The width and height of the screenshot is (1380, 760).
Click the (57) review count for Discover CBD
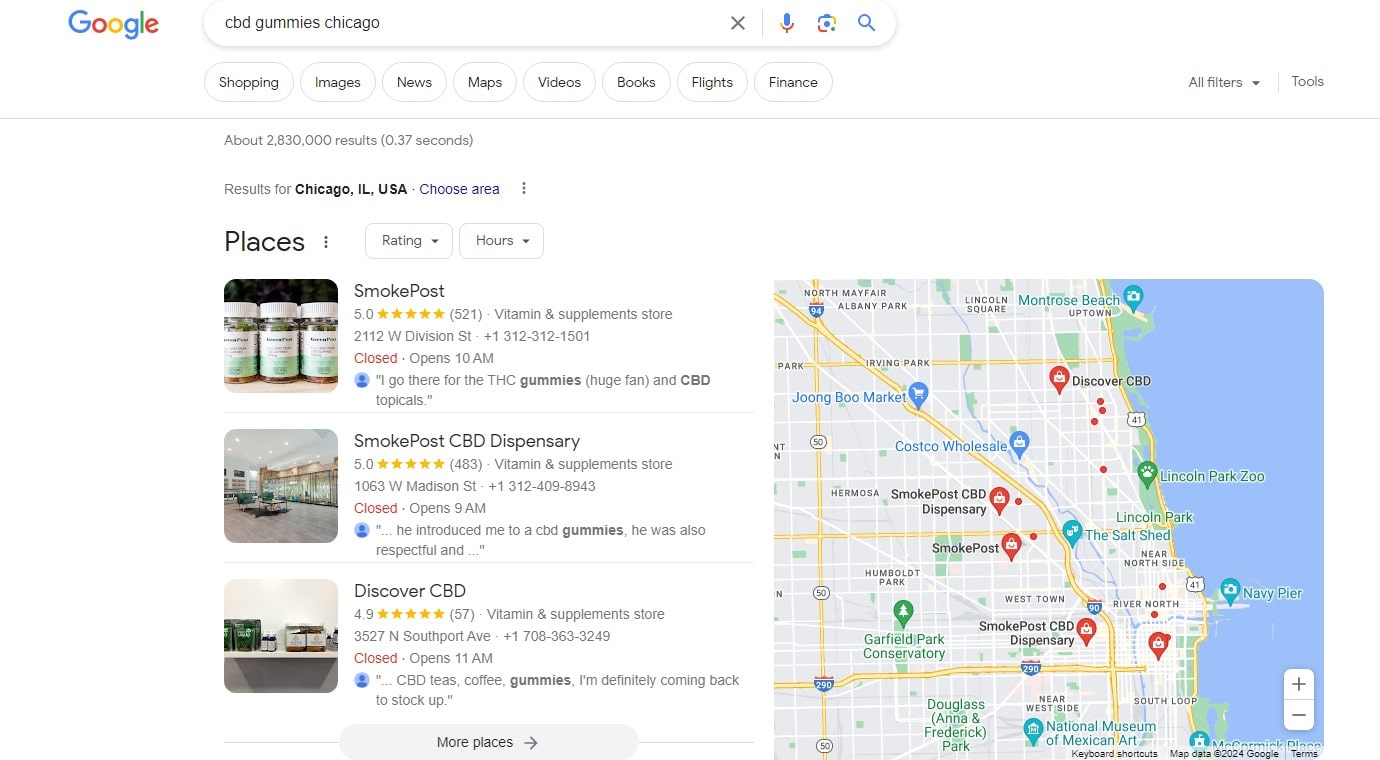pyautogui.click(x=462, y=614)
